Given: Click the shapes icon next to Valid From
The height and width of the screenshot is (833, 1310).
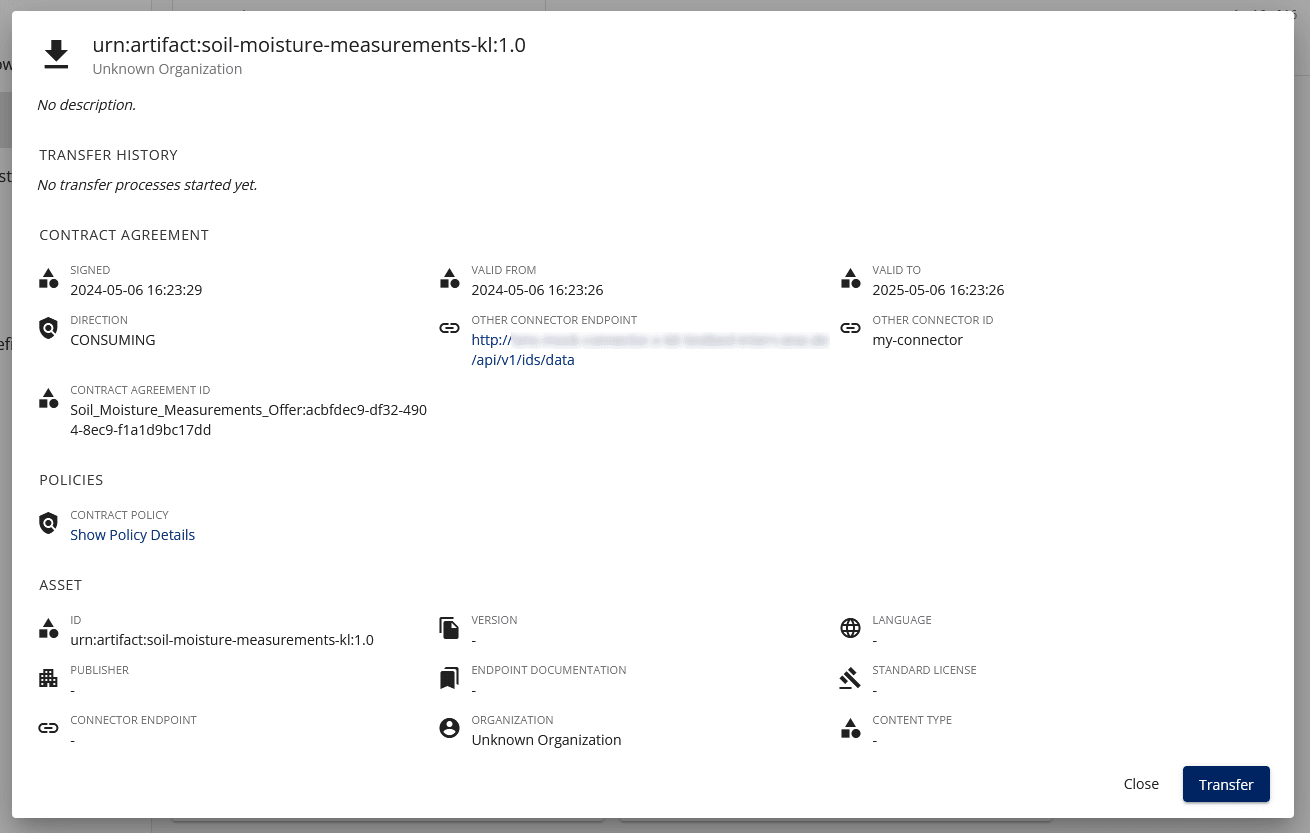Looking at the screenshot, I should tap(450, 279).
